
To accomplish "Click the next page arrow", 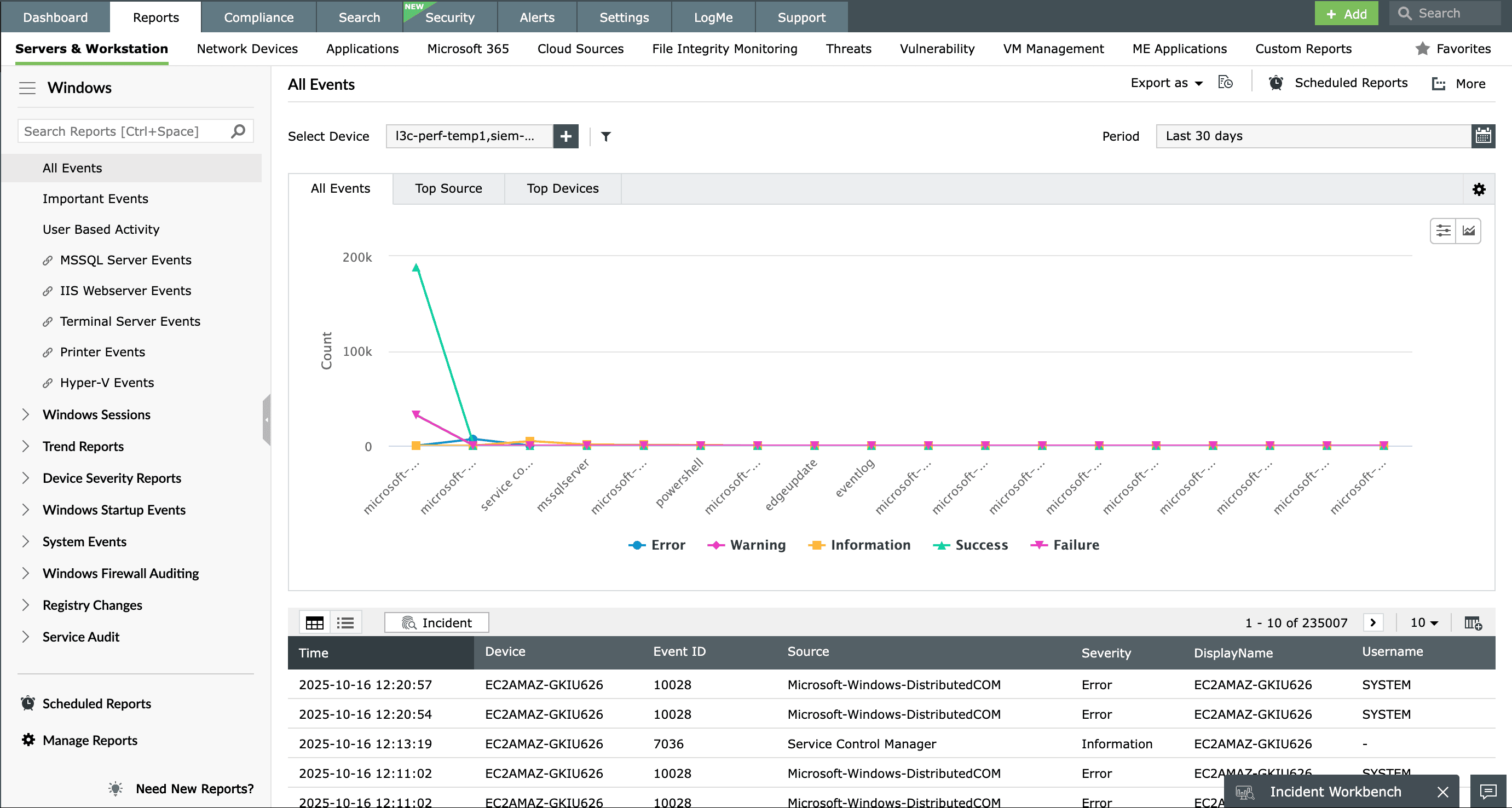I will click(1374, 622).
